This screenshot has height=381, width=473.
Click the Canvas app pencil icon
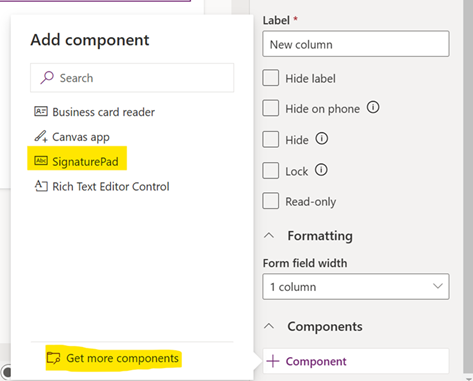41,136
